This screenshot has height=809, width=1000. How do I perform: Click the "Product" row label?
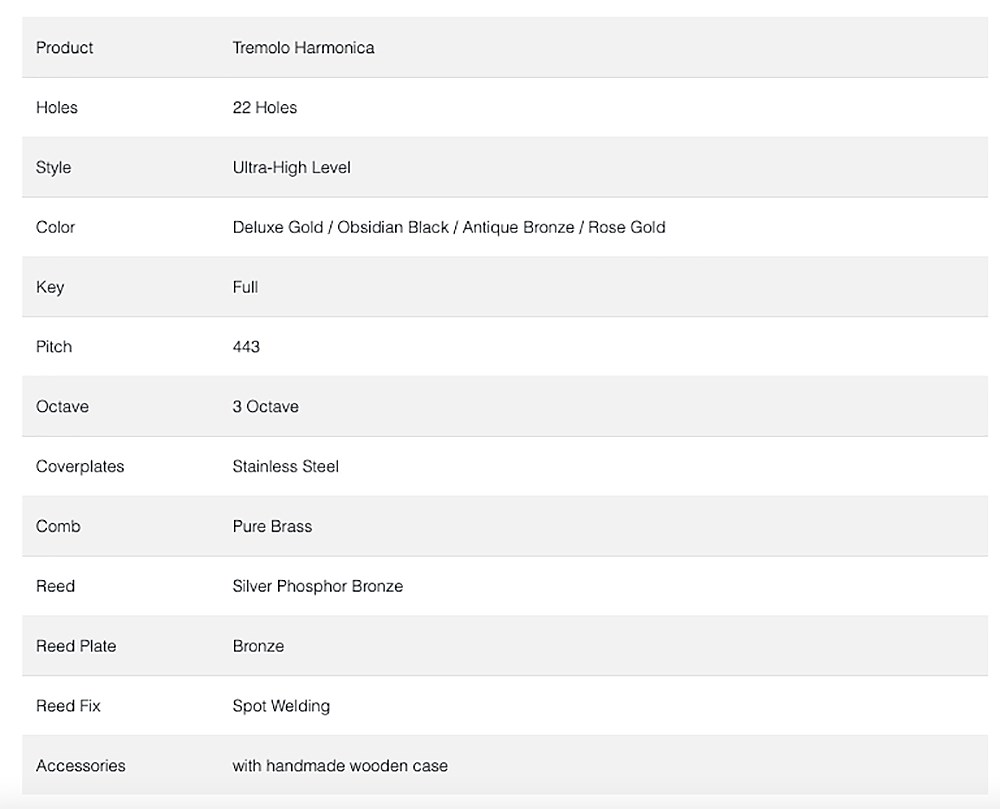64,47
